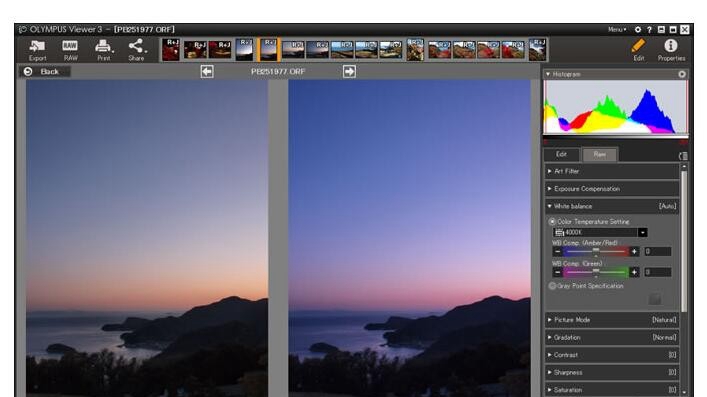Click the RAW development icon
Viewport: 707px width, 397px height.
(x=70, y=50)
